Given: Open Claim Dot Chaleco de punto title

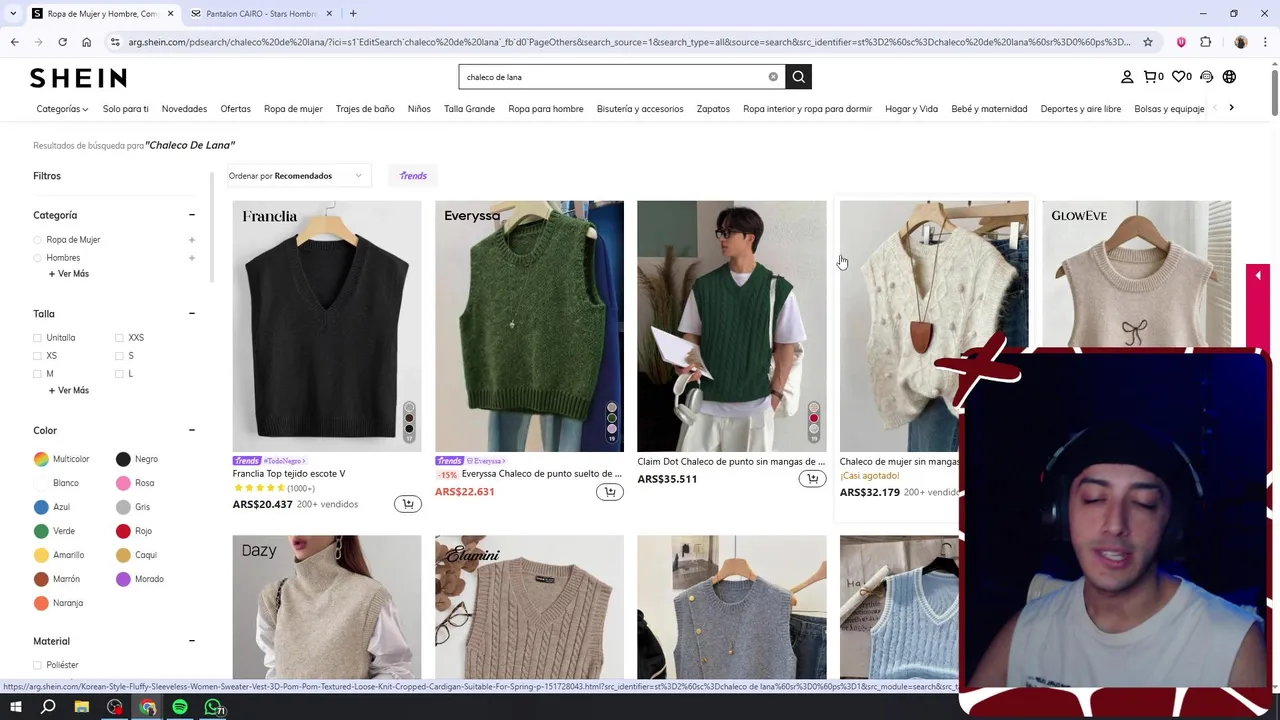Looking at the screenshot, I should tap(731, 462).
